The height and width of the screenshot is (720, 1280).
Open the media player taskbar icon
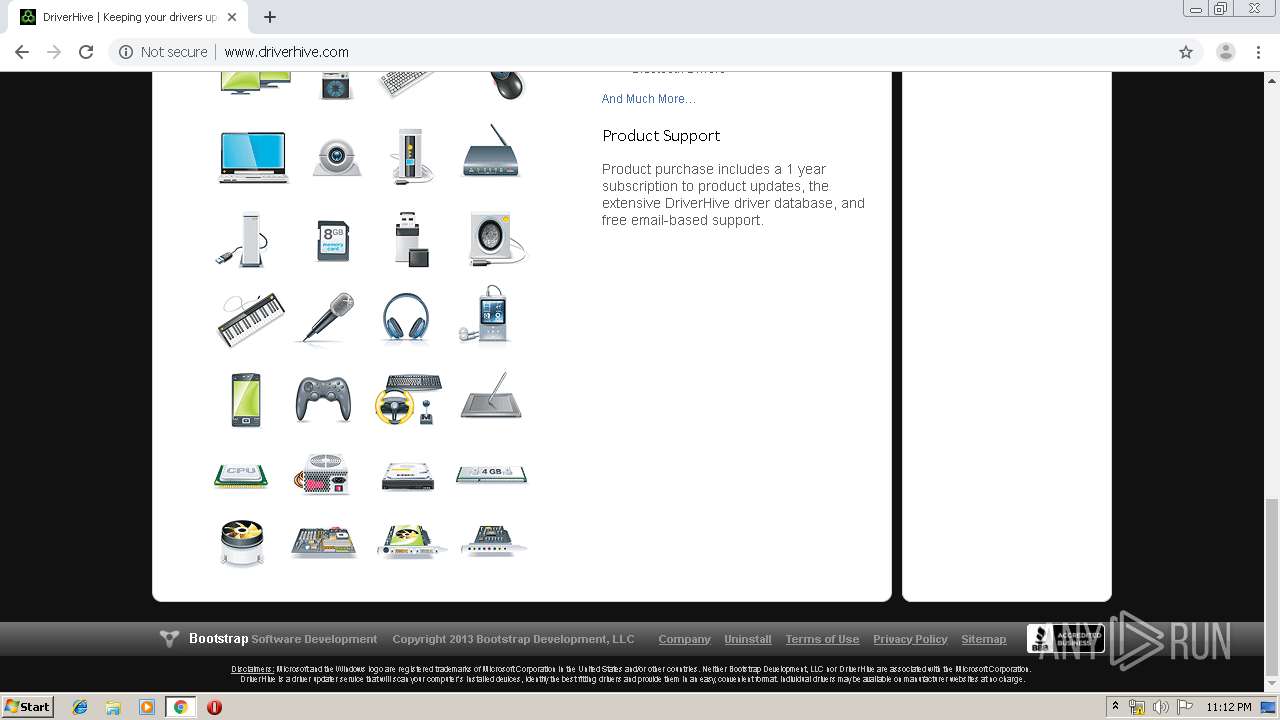[147, 707]
